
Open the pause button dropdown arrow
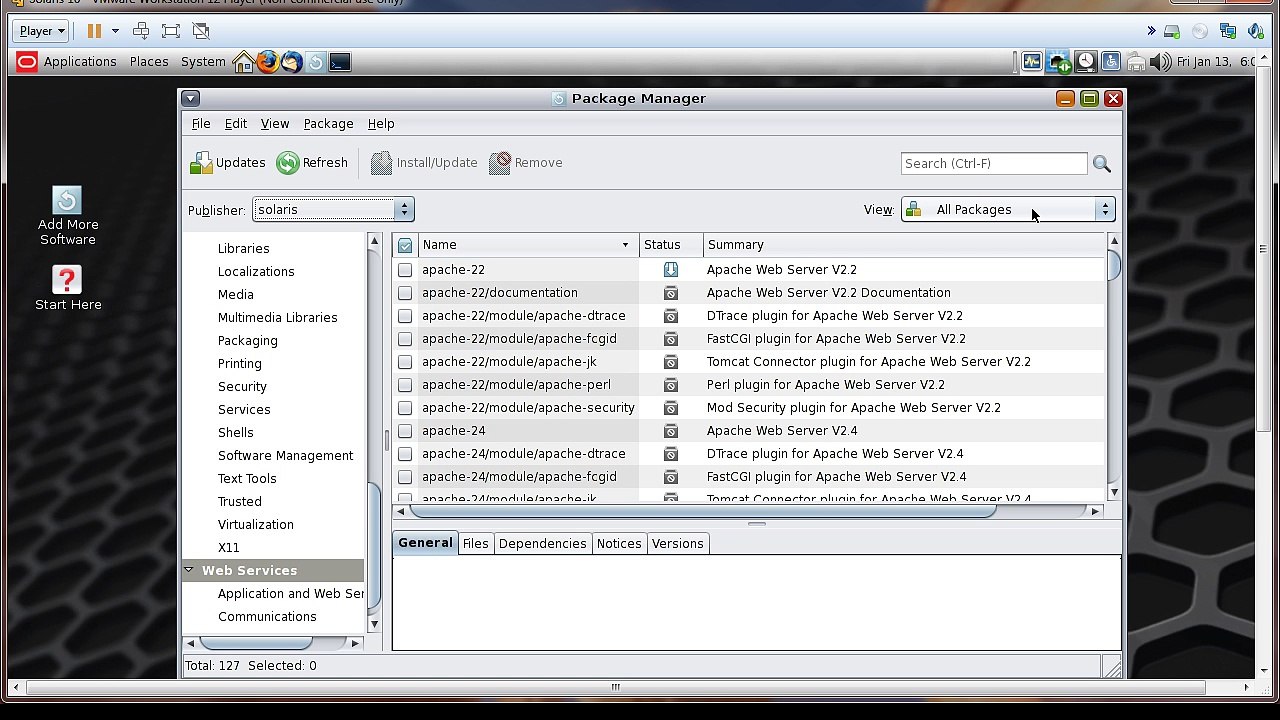115,31
